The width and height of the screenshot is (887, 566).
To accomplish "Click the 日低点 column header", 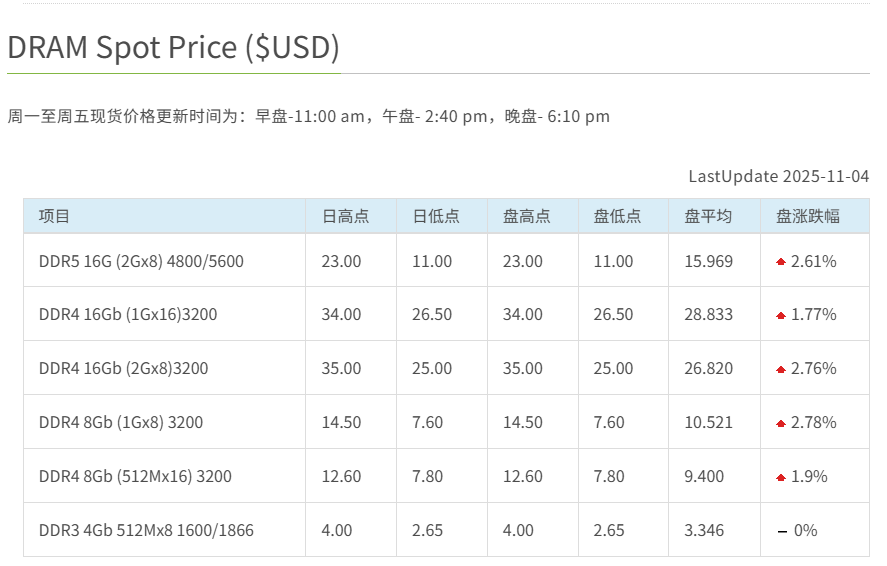I will click(x=436, y=216).
